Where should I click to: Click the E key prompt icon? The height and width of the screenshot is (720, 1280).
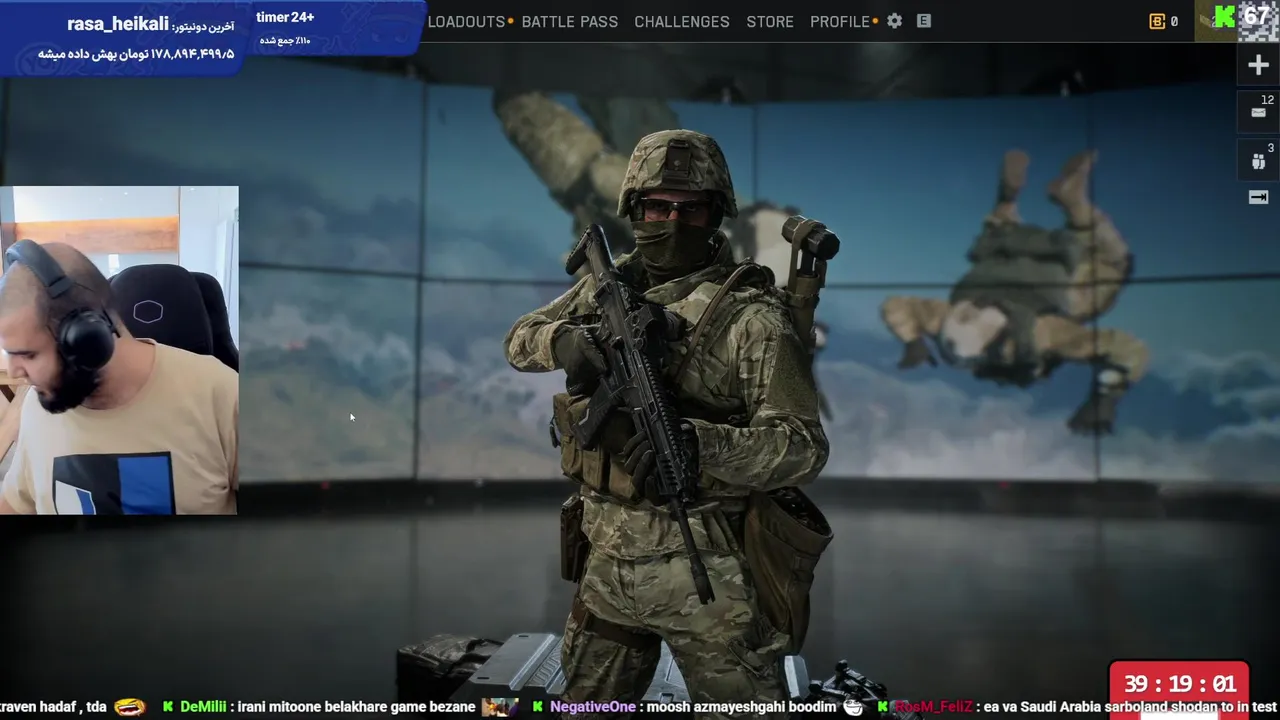pyautogui.click(x=924, y=21)
